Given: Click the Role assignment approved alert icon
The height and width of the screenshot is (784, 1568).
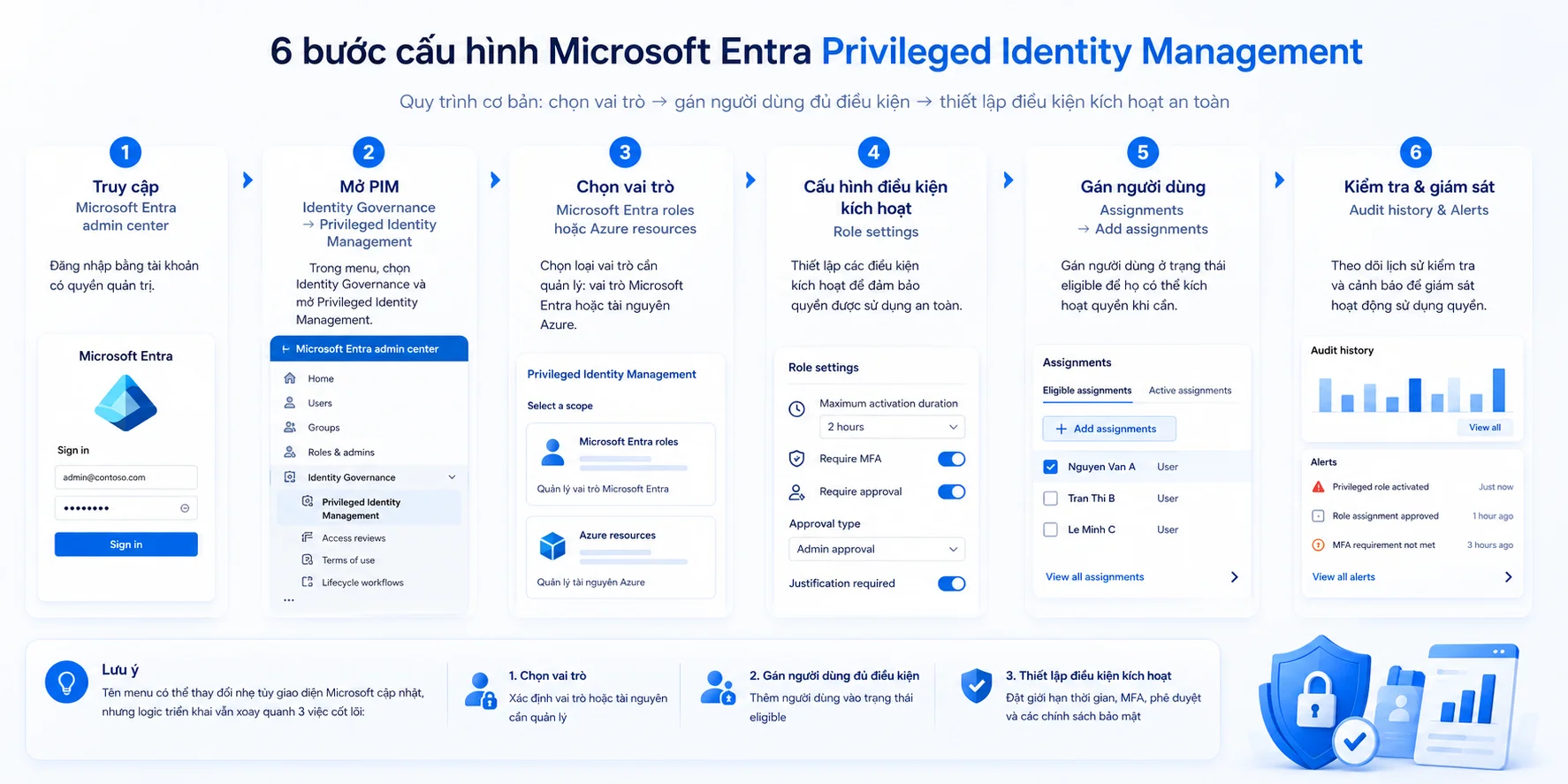Looking at the screenshot, I should pos(1318,516).
